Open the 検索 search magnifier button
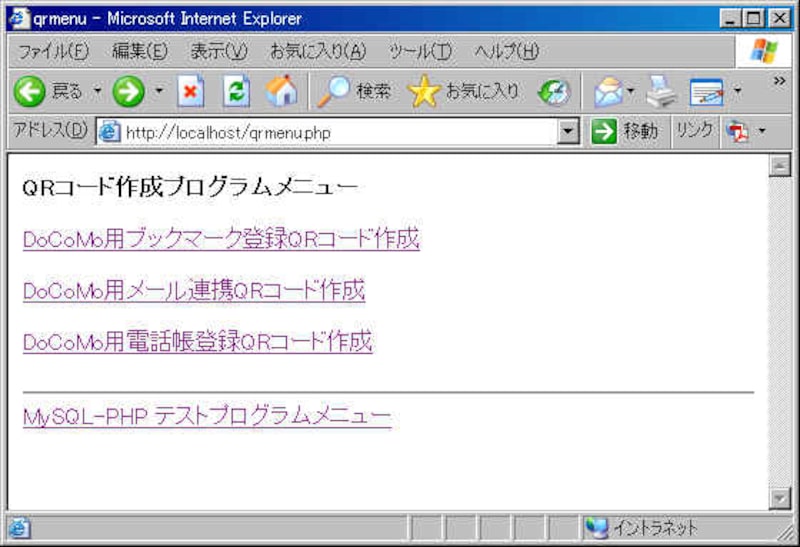The height and width of the screenshot is (547, 800). [353, 91]
